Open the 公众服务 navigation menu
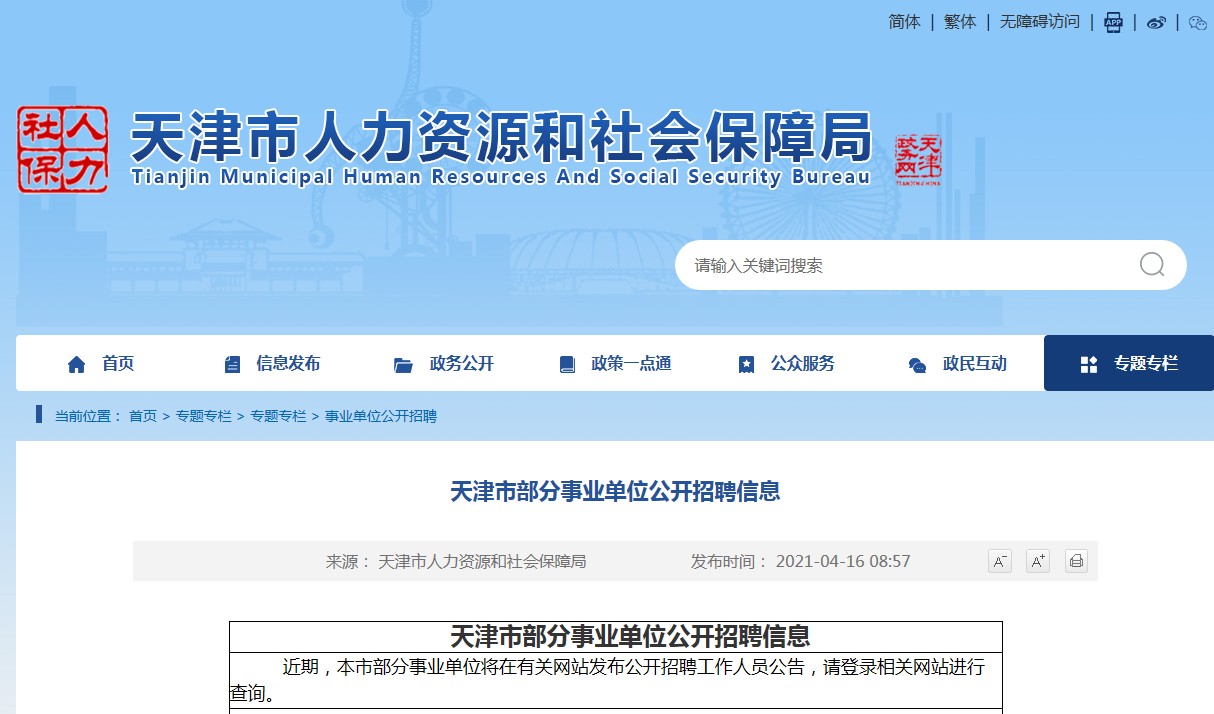 (x=787, y=364)
